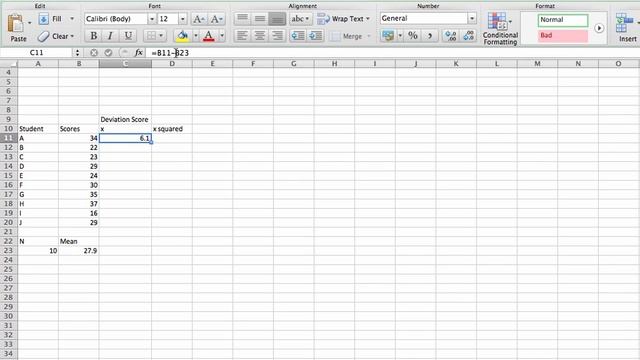Select column A header

(x=38, y=64)
